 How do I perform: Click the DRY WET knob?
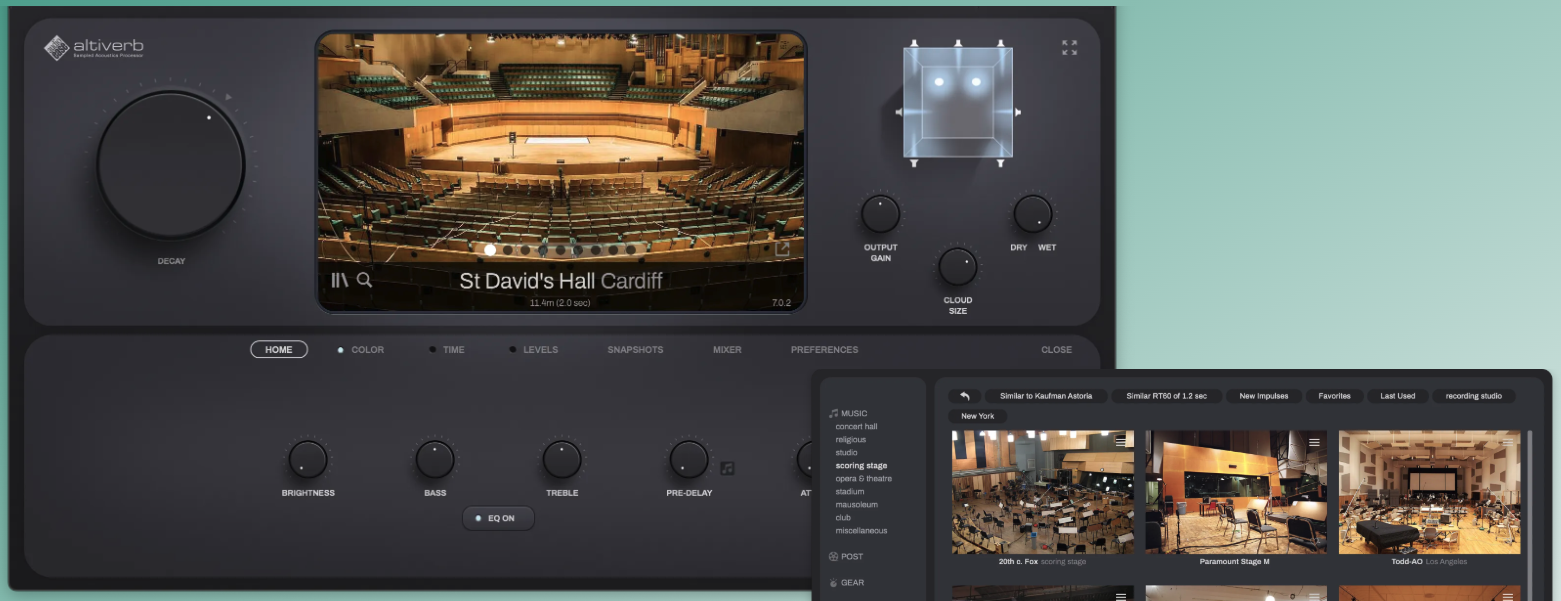tap(1033, 215)
